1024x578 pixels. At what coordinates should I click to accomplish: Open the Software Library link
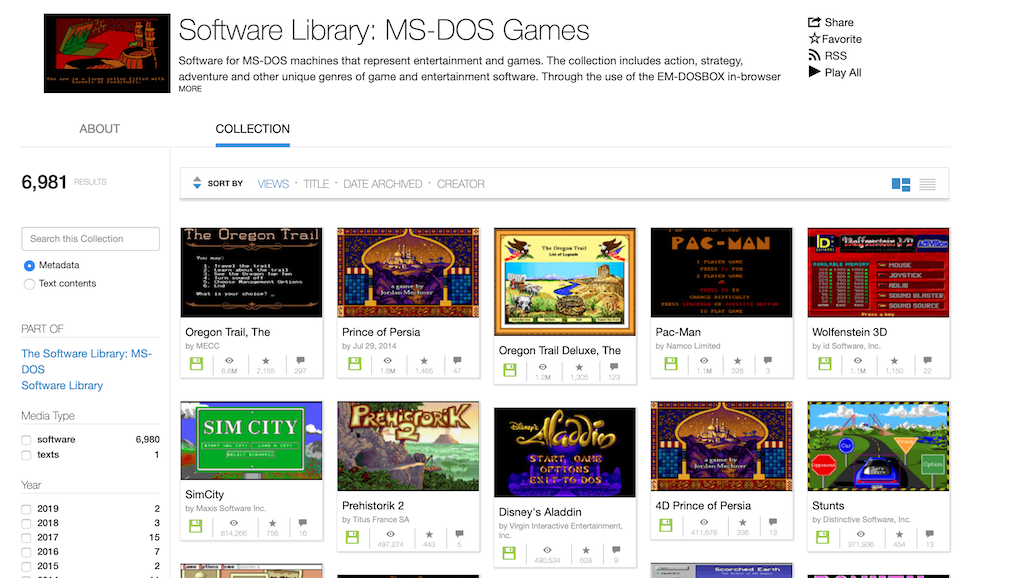(x=62, y=385)
